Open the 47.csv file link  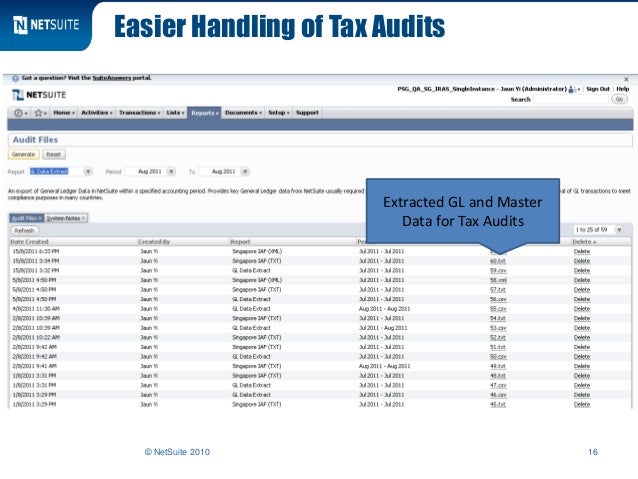pos(498,385)
